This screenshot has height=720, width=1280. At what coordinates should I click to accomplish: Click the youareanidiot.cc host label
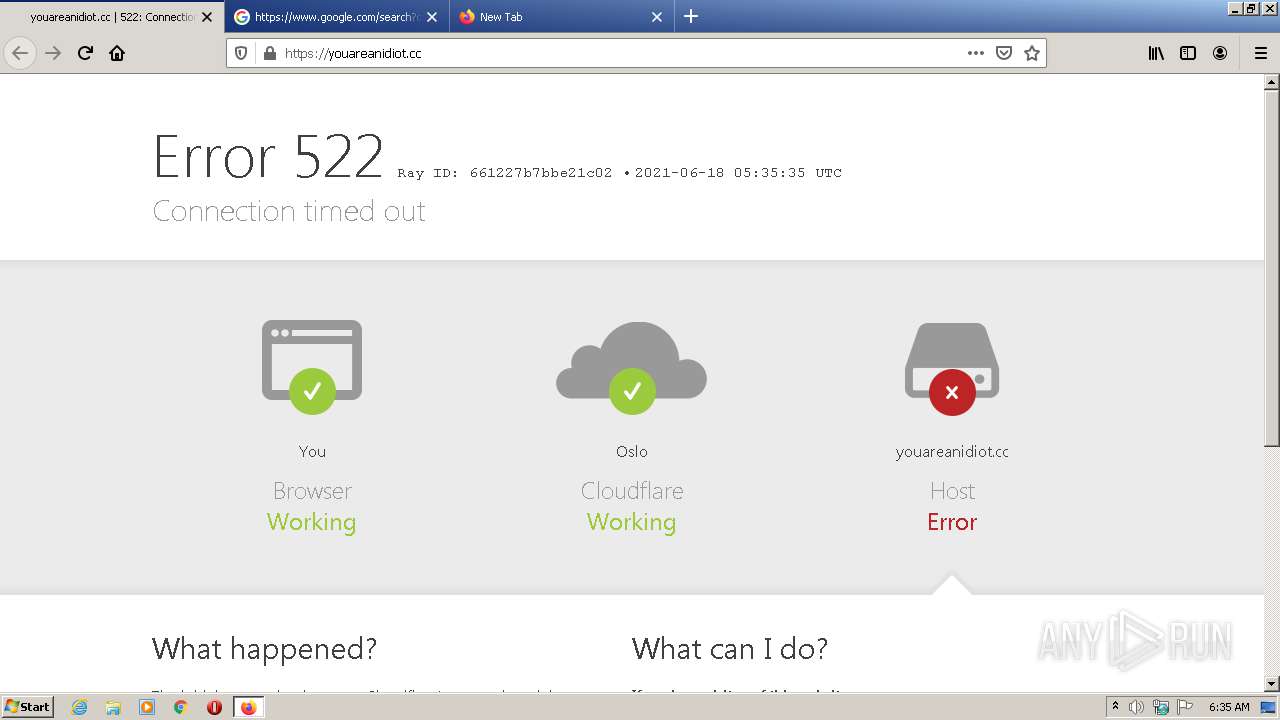(x=952, y=452)
